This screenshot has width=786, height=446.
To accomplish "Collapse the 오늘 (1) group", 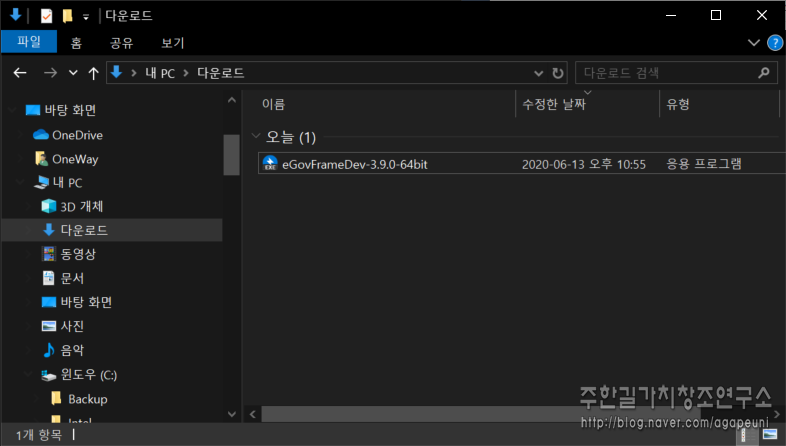I will 256,136.
